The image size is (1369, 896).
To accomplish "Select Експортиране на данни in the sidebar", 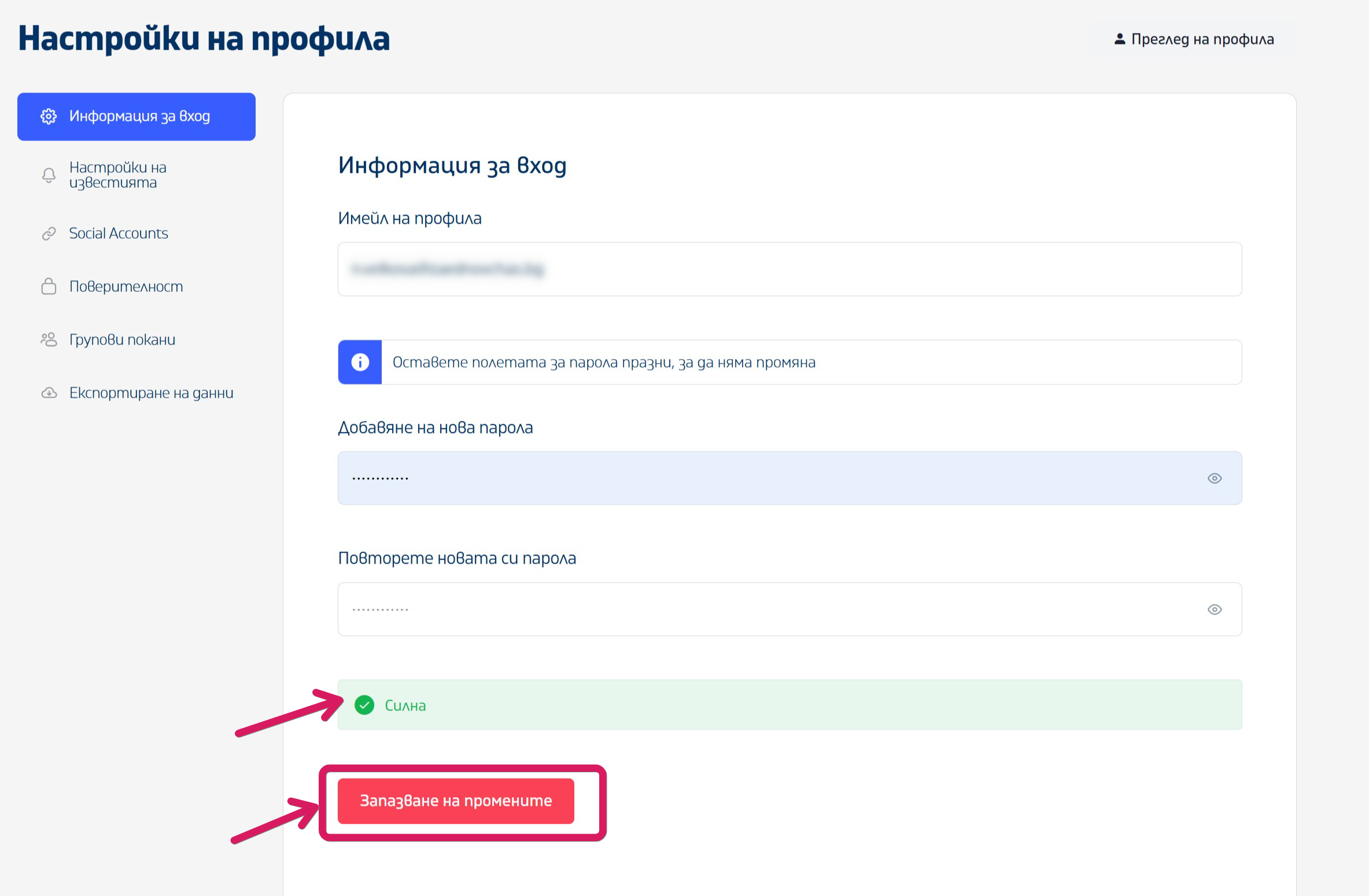I will pos(151,393).
